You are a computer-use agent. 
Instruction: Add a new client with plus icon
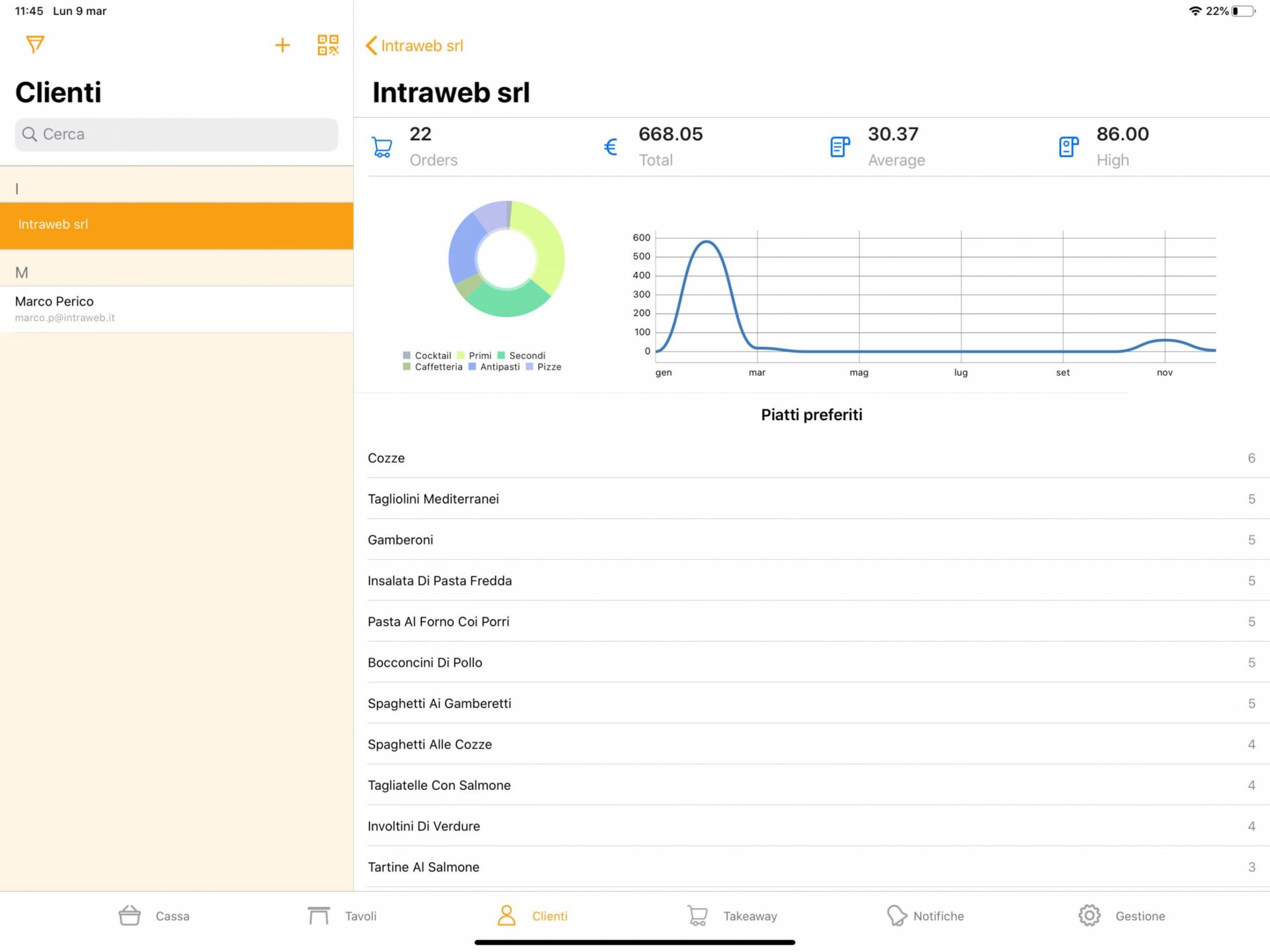(x=282, y=45)
